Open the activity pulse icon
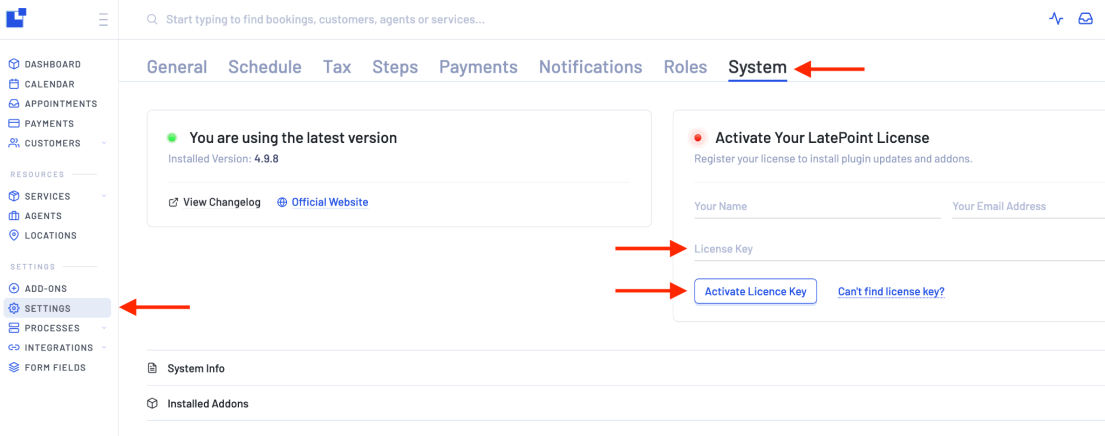 (x=1056, y=19)
